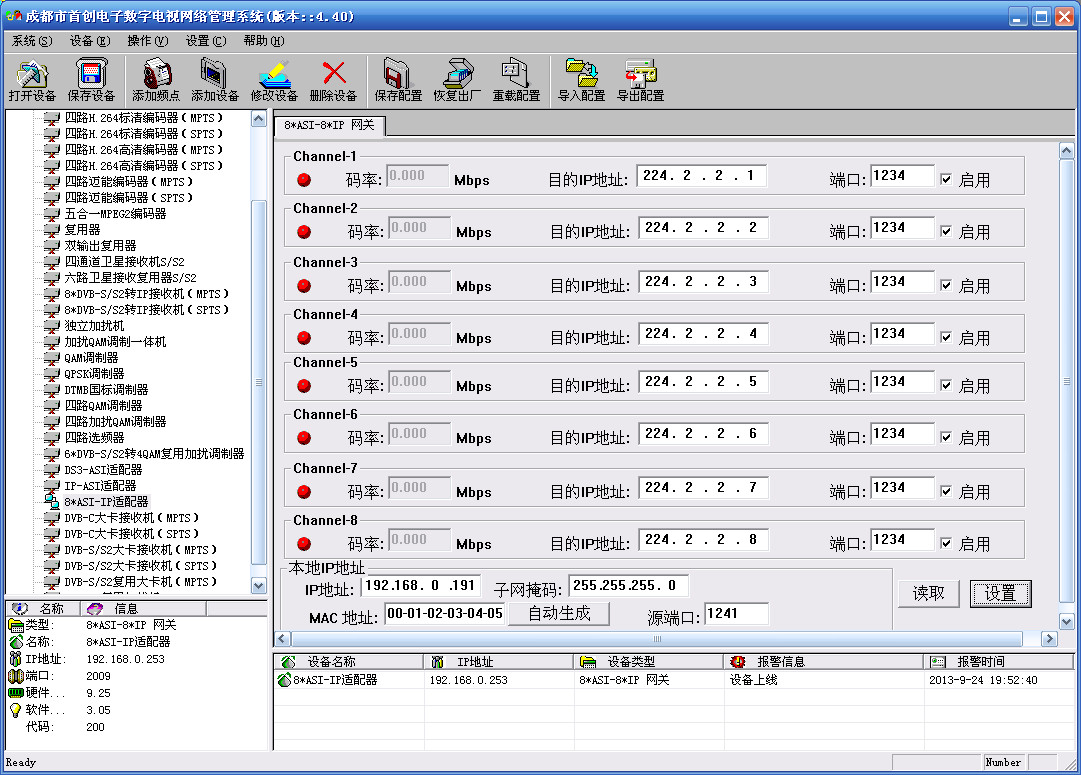Click the 读取 button
1081x775 pixels.
929,593
